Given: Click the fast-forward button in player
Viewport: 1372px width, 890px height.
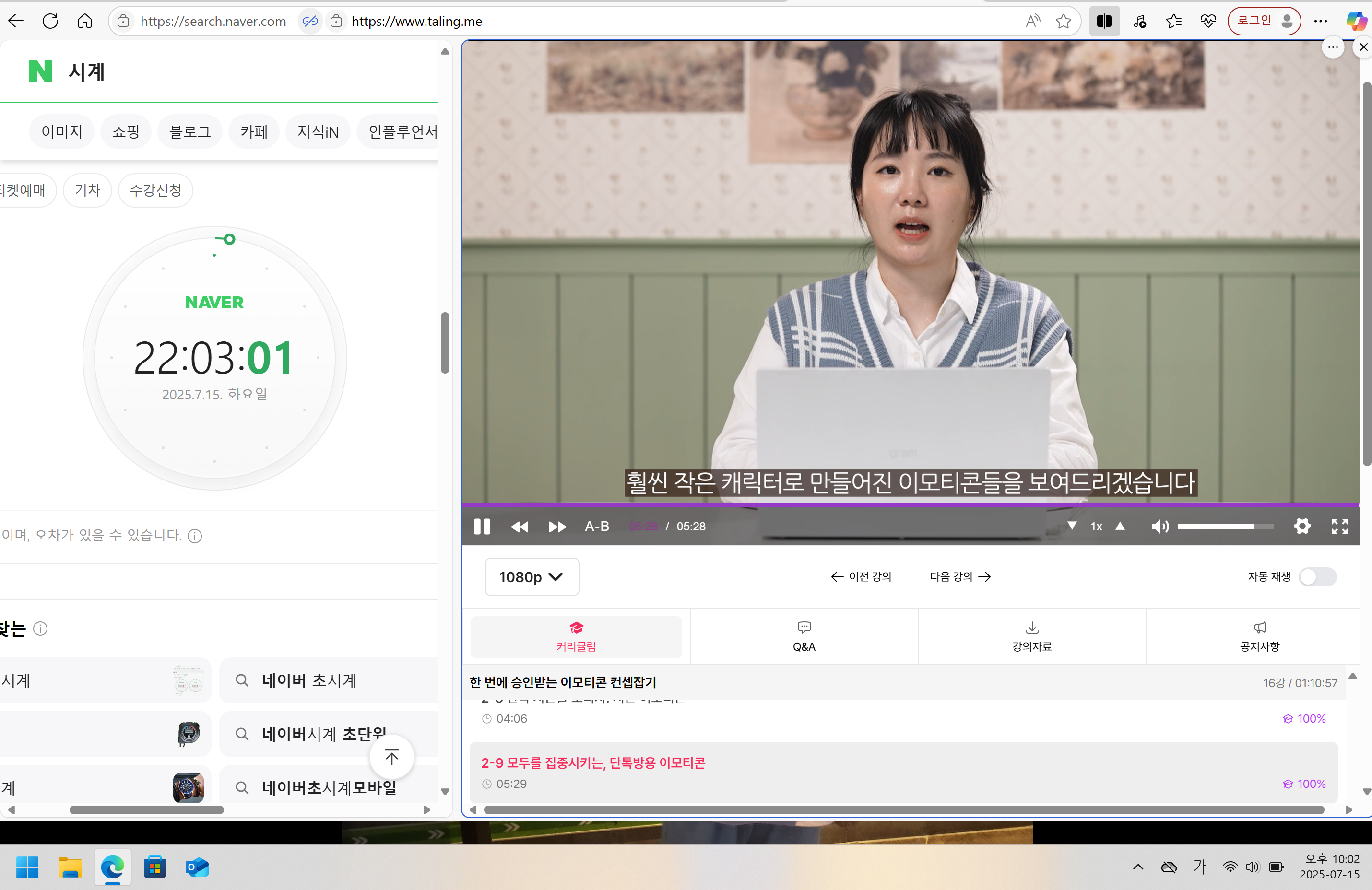Looking at the screenshot, I should [x=557, y=527].
